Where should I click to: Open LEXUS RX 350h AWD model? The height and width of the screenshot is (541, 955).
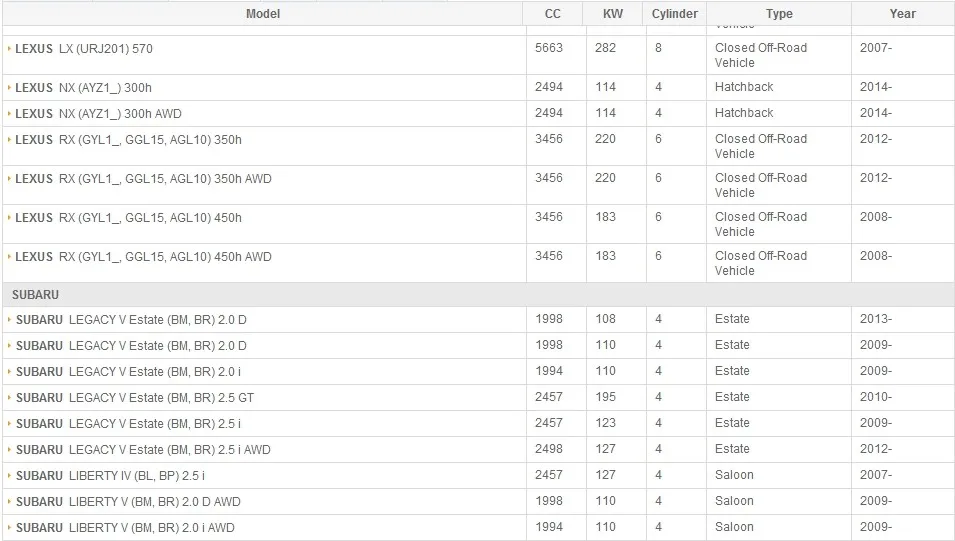(x=143, y=179)
